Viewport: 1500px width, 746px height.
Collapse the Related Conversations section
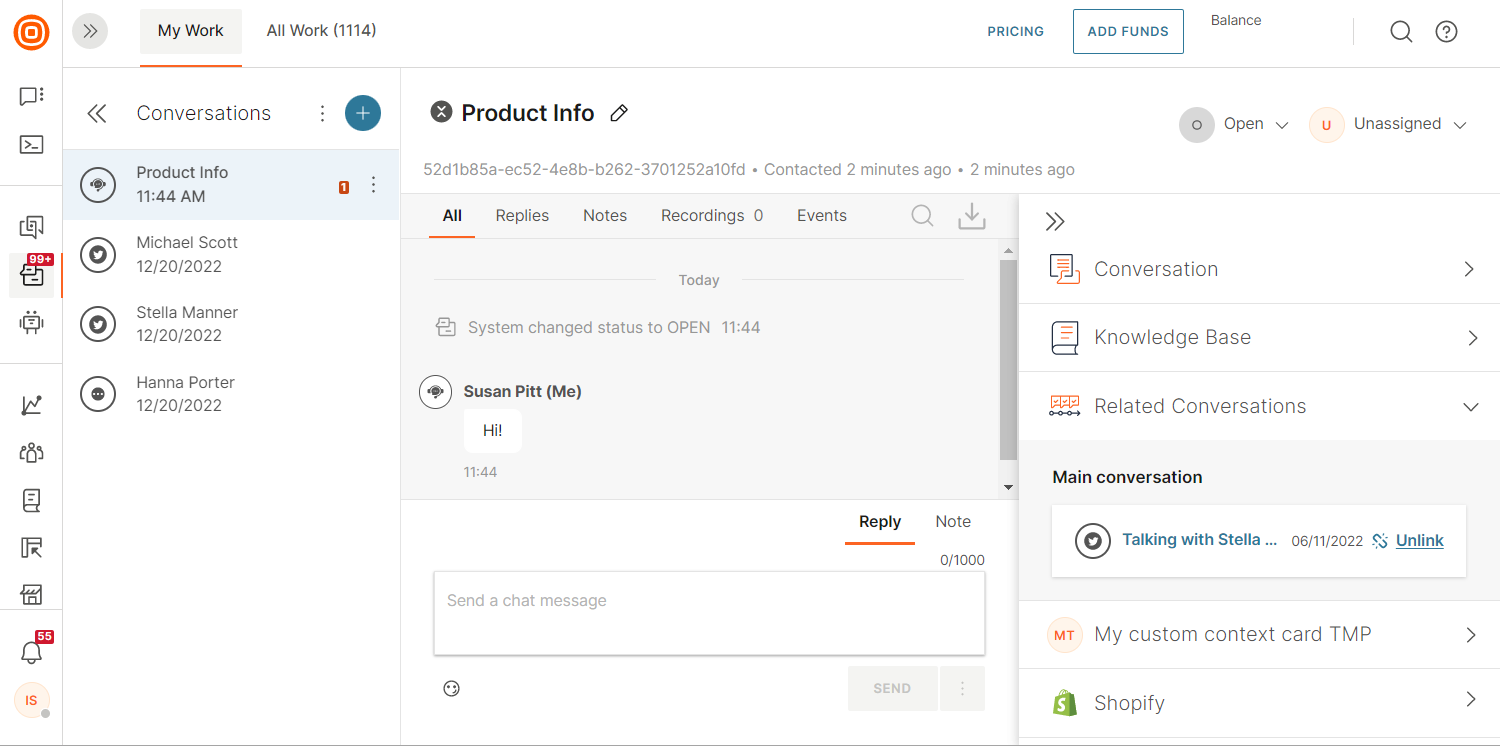pos(1470,407)
